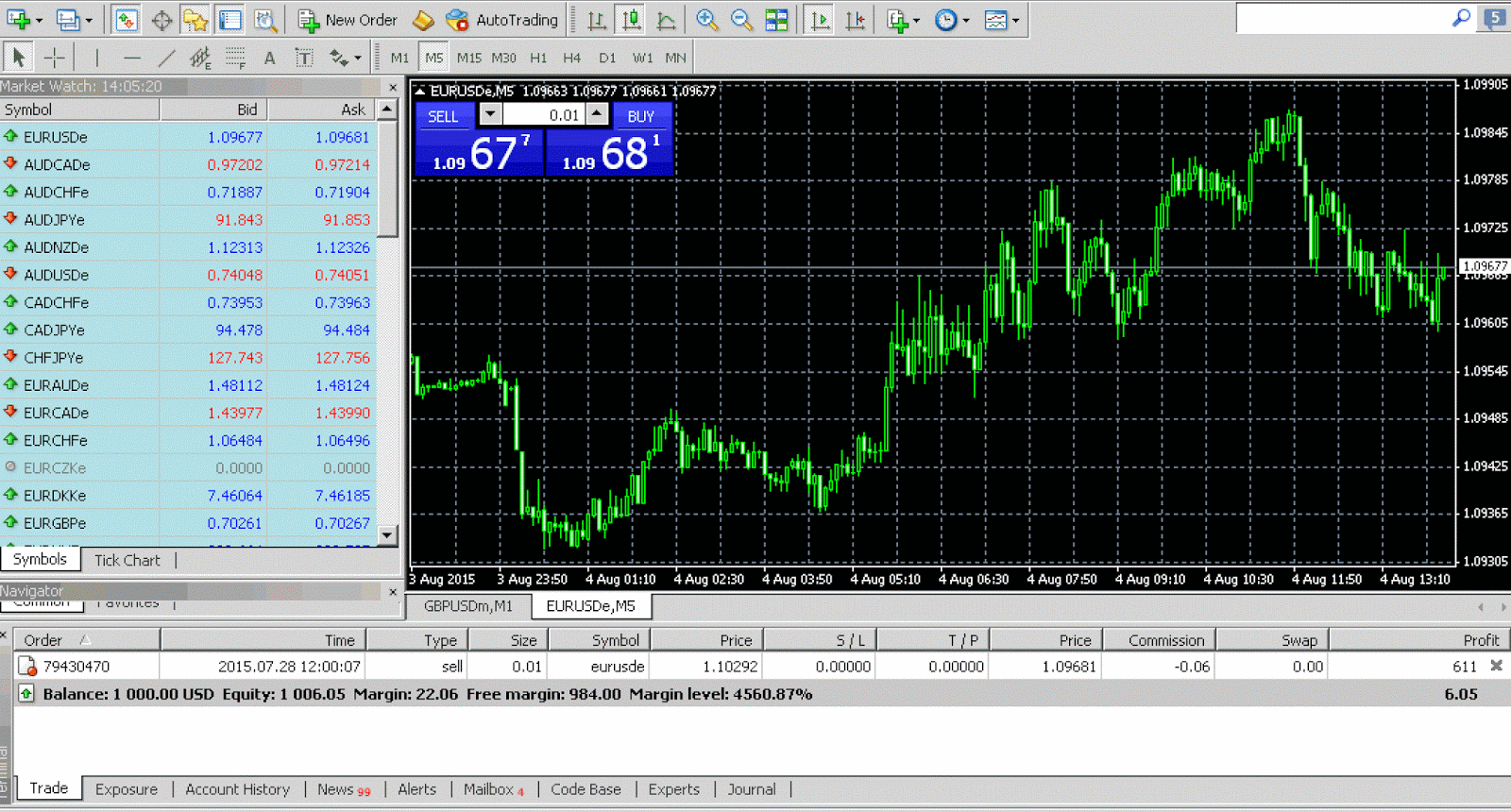Open the Indicators list icon
This screenshot has width=1511, height=812.
896,19
